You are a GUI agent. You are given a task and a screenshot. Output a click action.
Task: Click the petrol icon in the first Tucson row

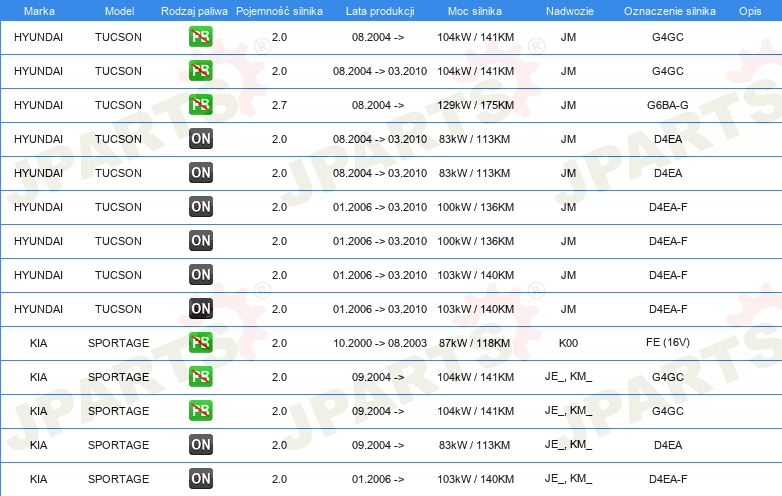tap(201, 37)
